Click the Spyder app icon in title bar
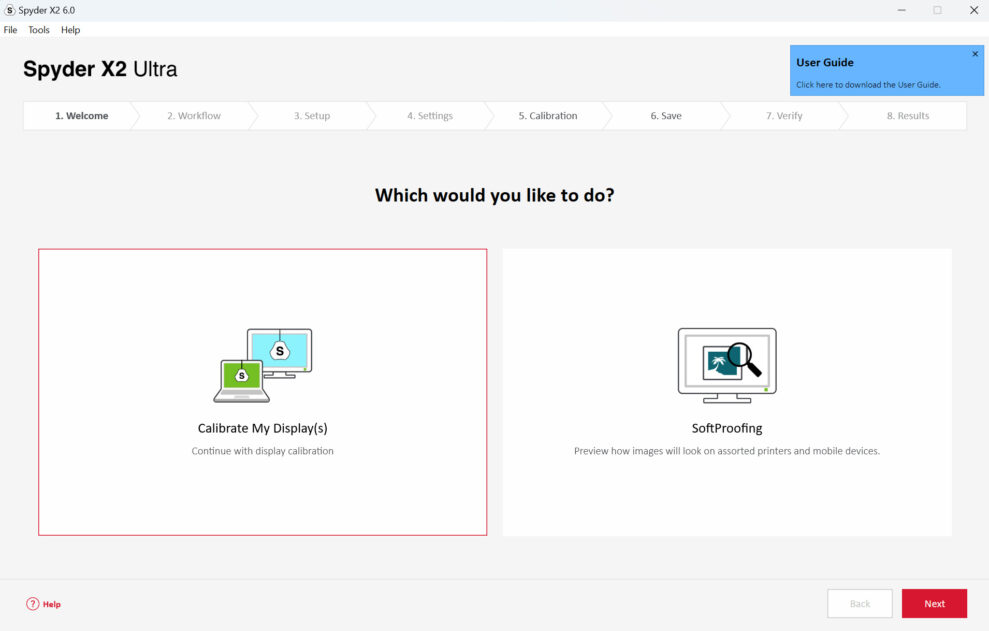This screenshot has width=989, height=631. (10, 10)
